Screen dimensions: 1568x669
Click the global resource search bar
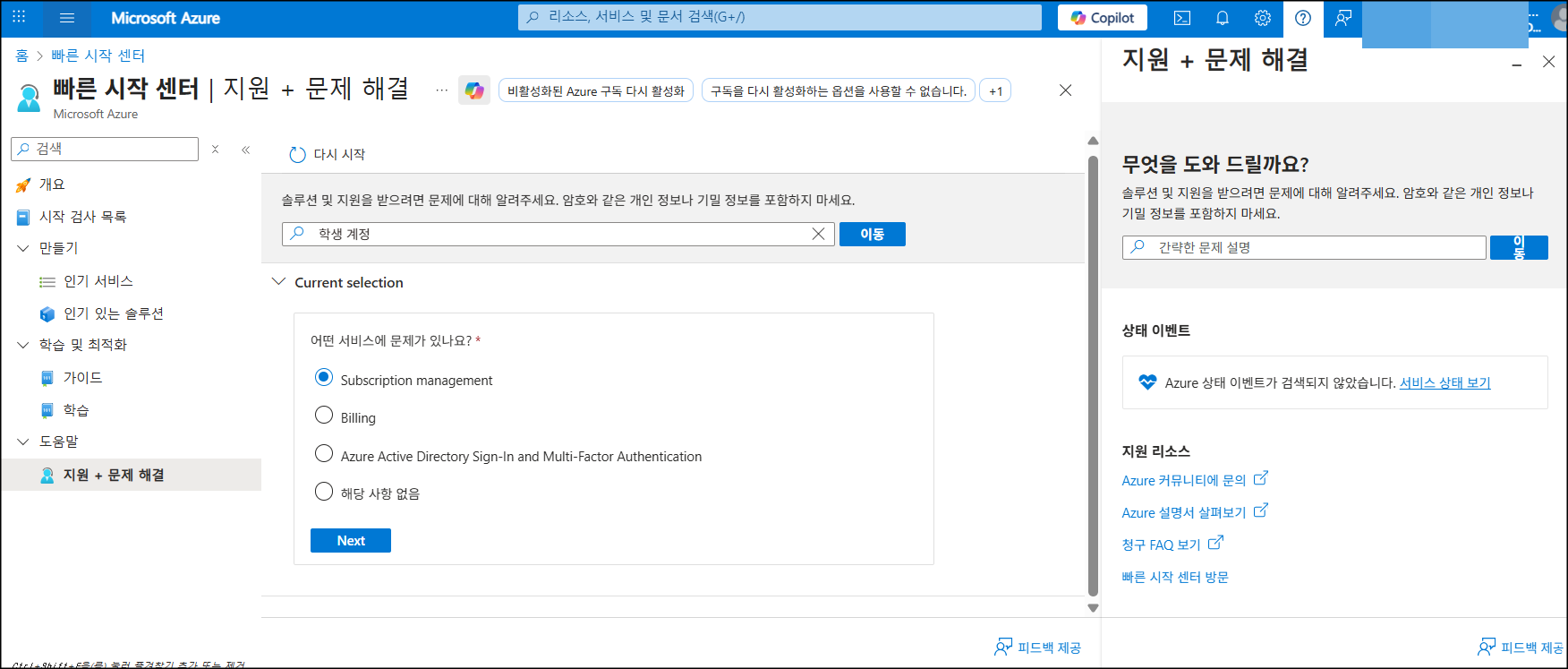coord(780,17)
